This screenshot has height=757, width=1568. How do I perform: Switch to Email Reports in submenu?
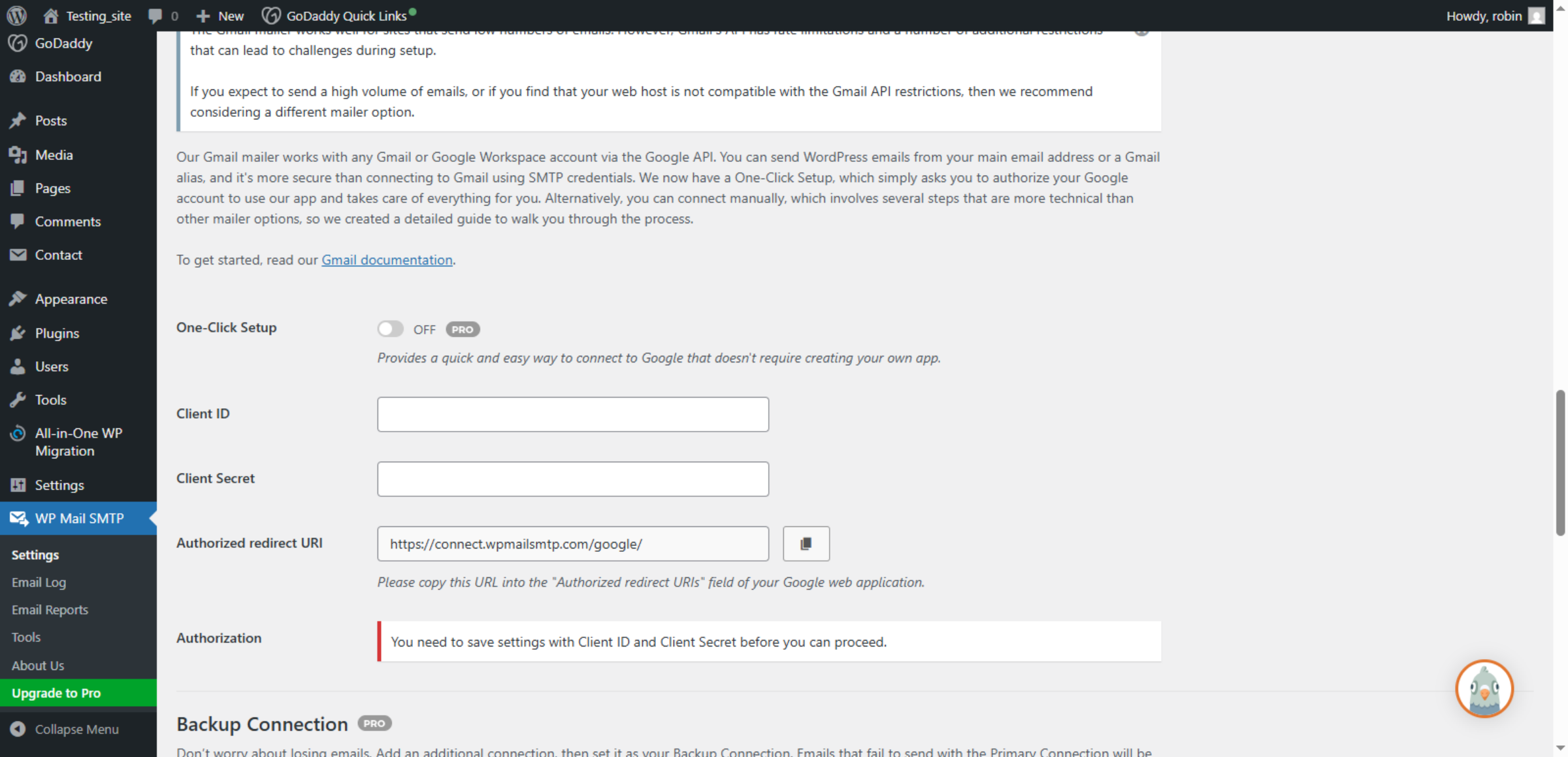pos(50,609)
